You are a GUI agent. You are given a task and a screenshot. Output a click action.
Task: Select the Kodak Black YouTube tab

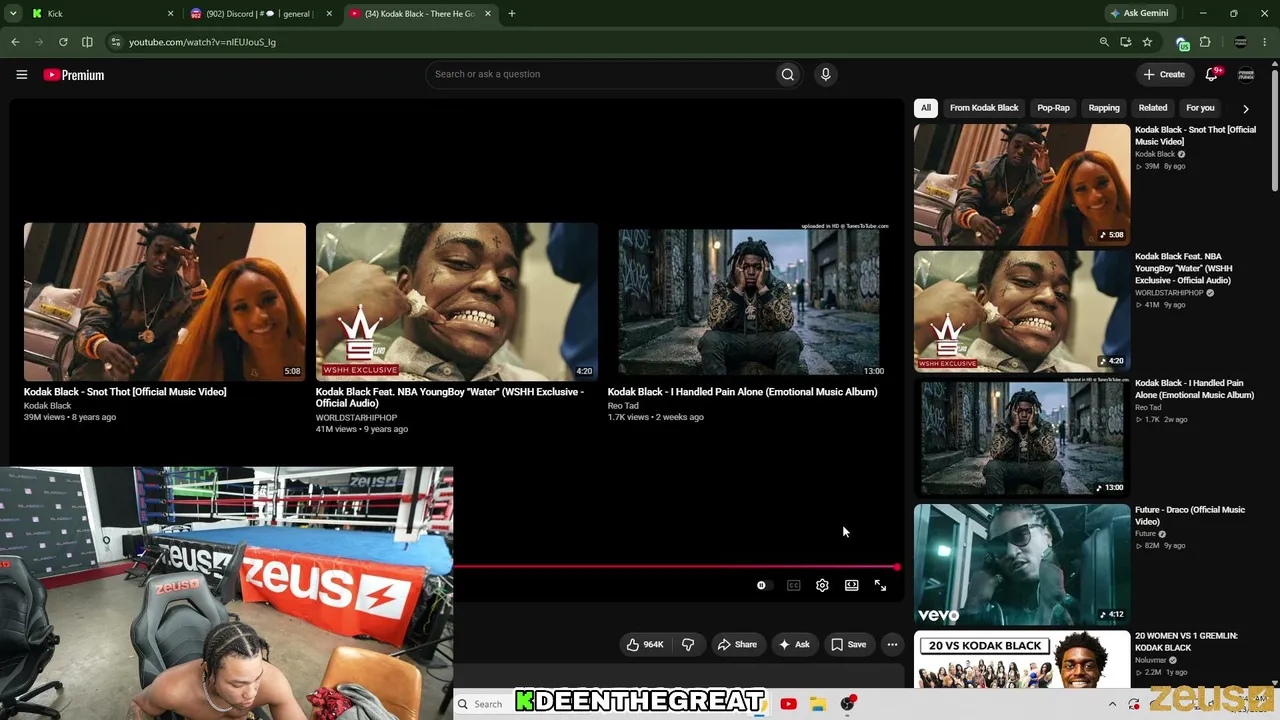[x=420, y=14]
